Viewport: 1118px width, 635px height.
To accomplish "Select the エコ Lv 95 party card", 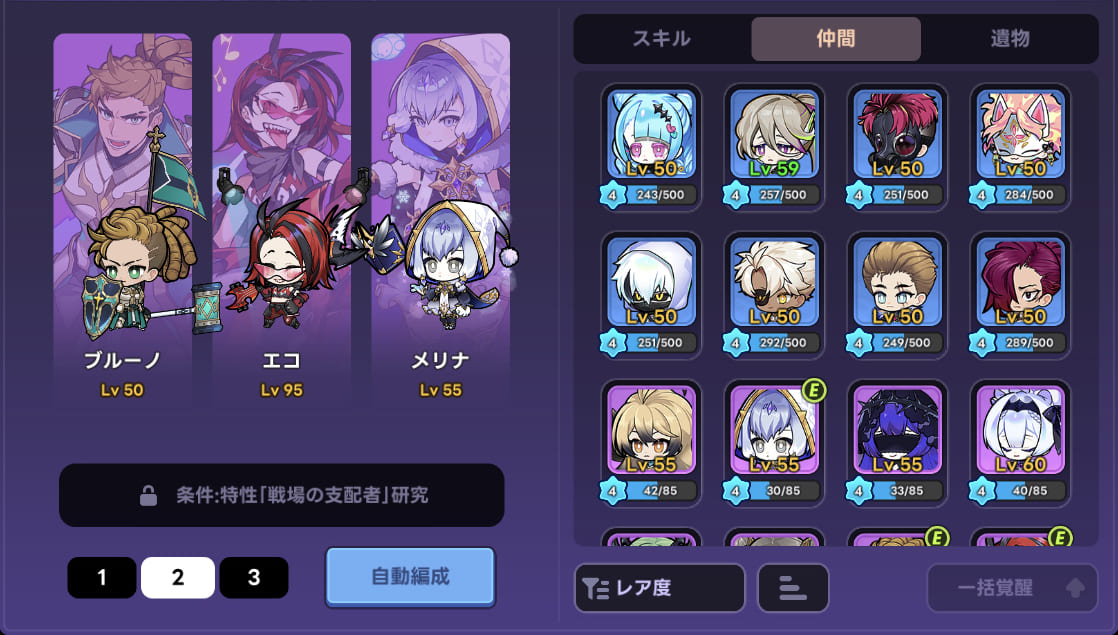I will tap(282, 221).
